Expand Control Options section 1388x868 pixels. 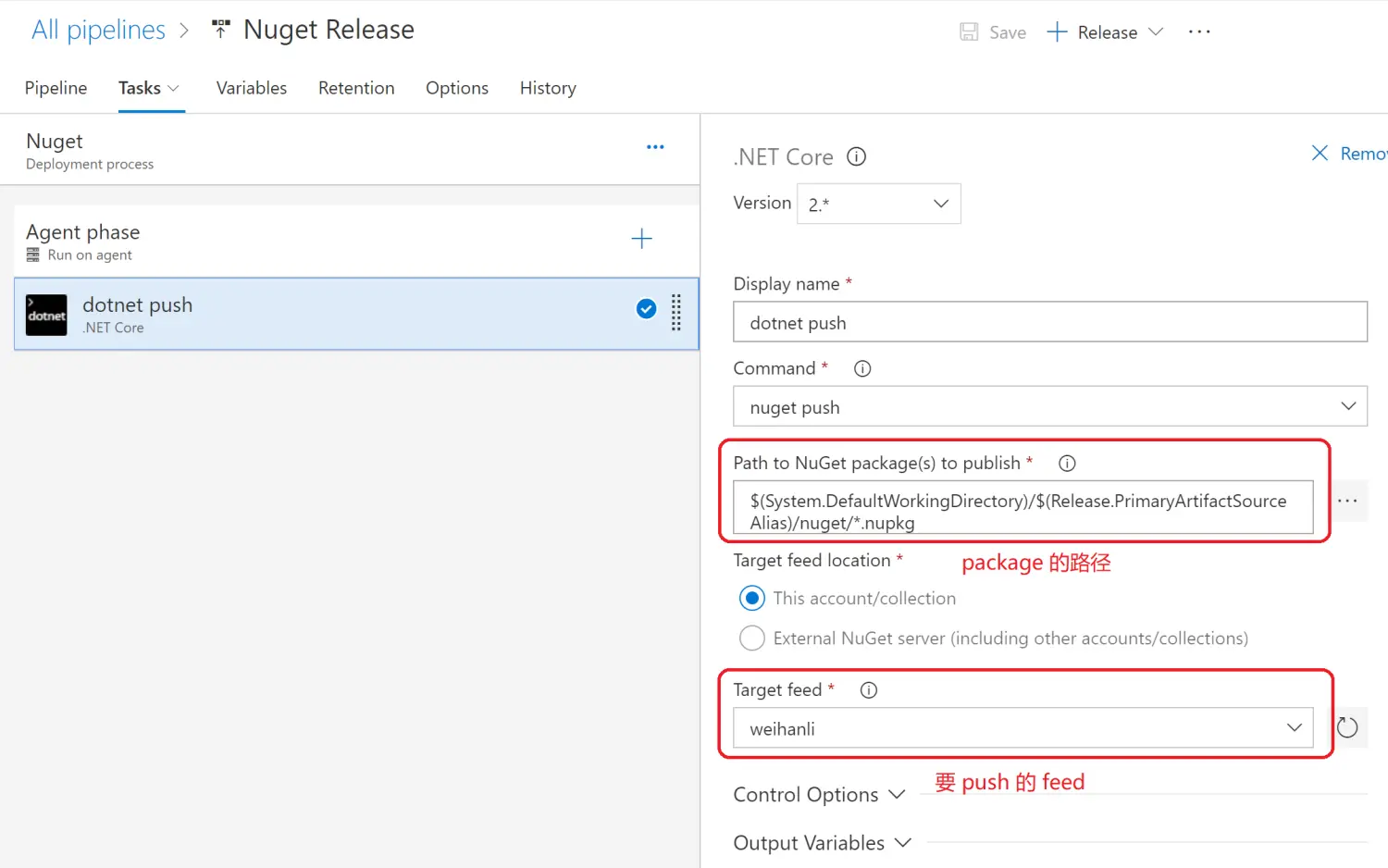[x=818, y=795]
